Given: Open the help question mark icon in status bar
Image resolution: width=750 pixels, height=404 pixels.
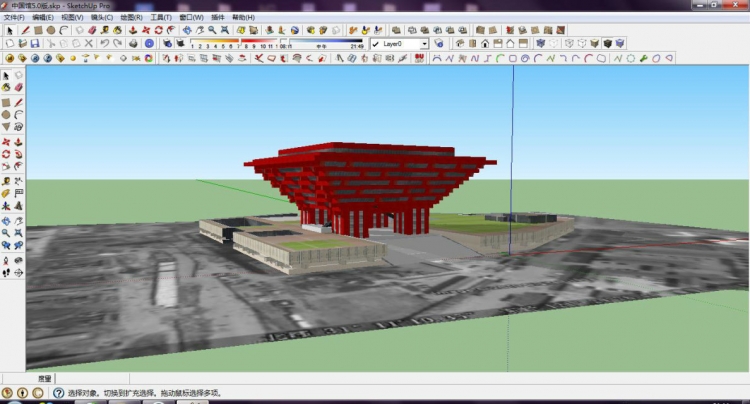Looking at the screenshot, I should 58,393.
